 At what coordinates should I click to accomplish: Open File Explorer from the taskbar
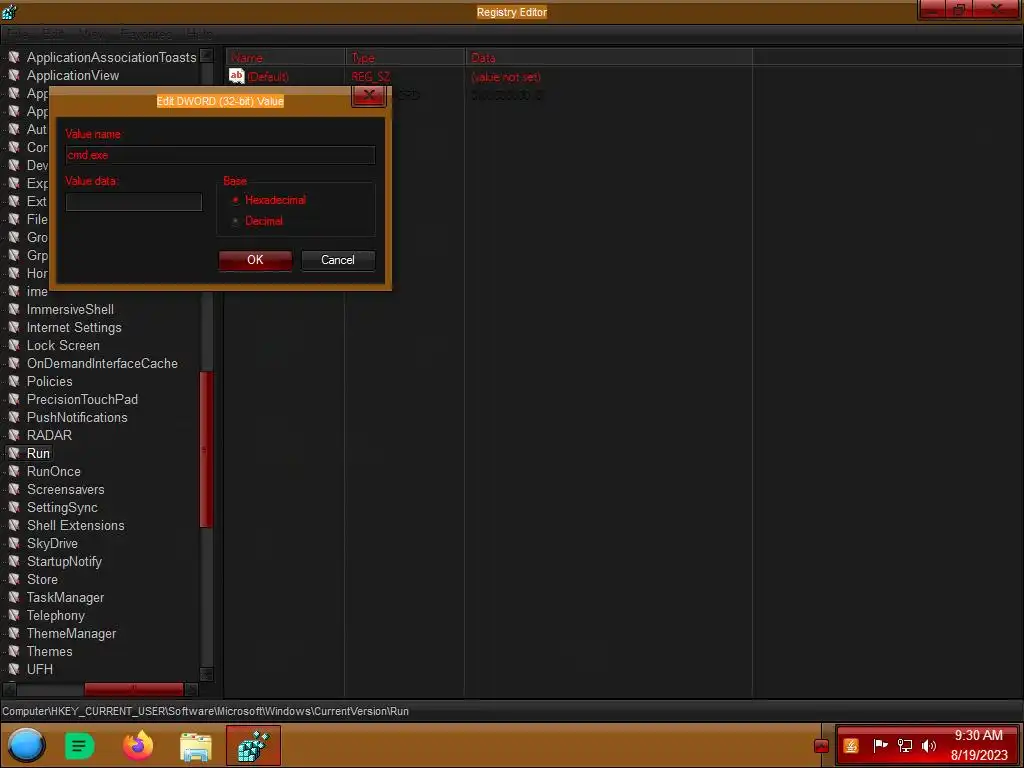click(196, 746)
